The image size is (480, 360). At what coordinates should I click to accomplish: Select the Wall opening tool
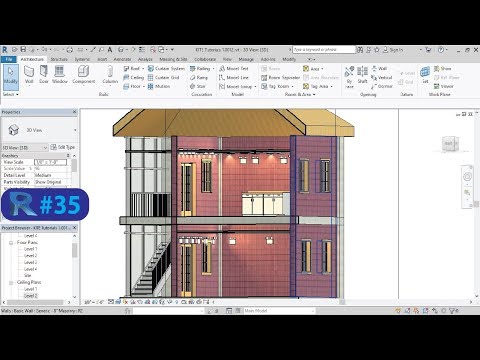[379, 68]
